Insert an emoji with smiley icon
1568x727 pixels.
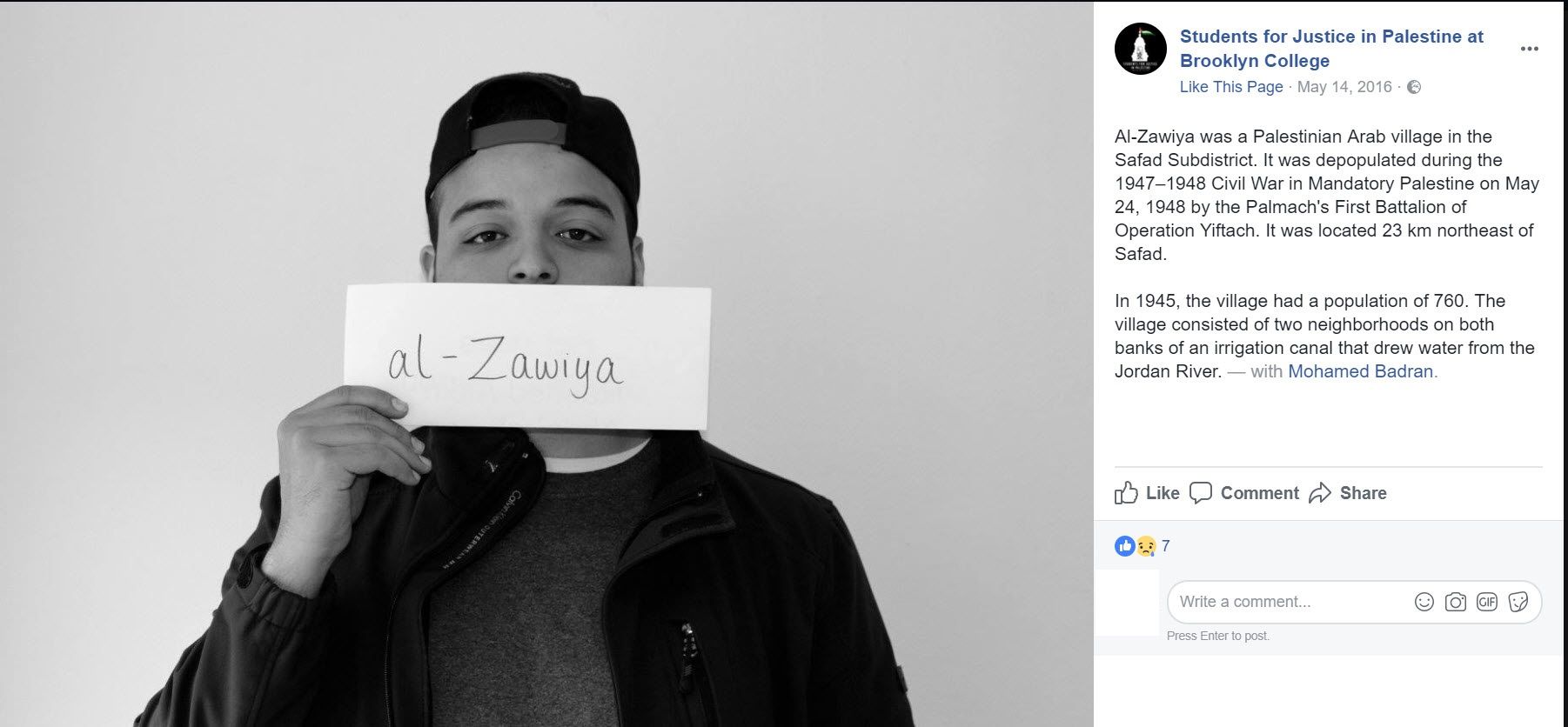coord(1424,602)
